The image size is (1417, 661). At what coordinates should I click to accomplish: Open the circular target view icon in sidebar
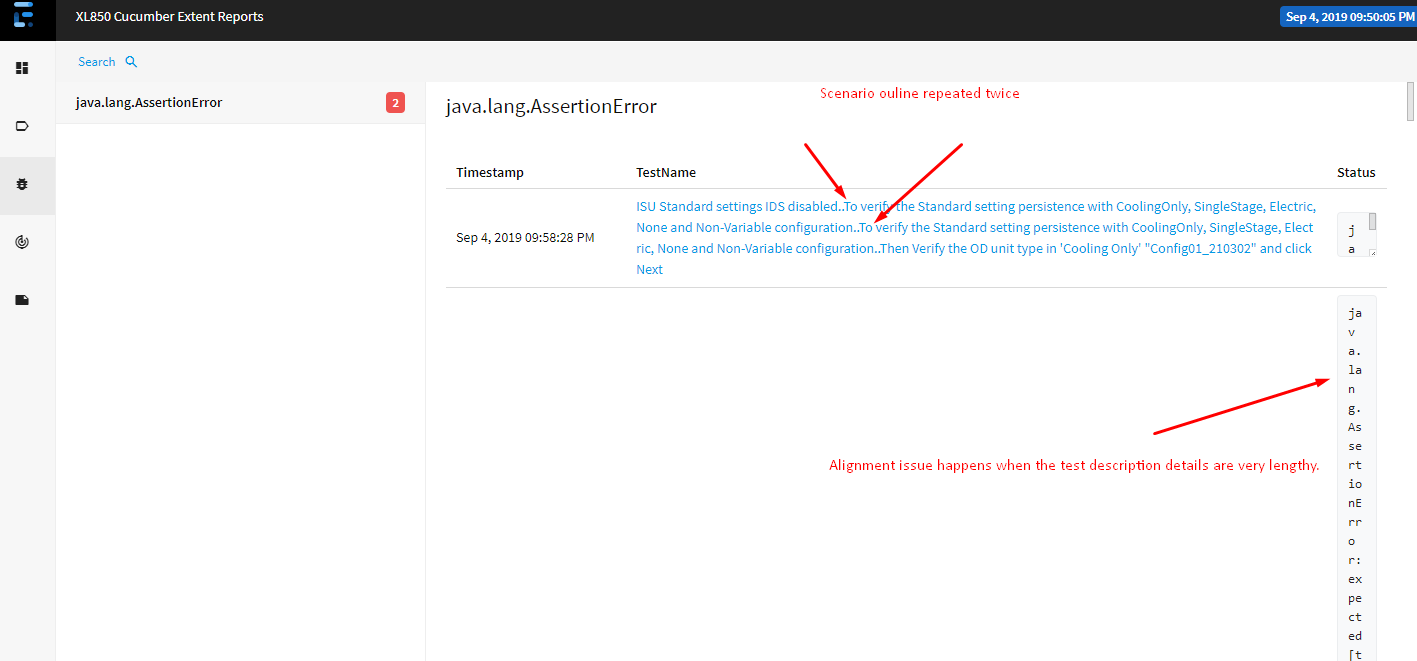click(22, 242)
